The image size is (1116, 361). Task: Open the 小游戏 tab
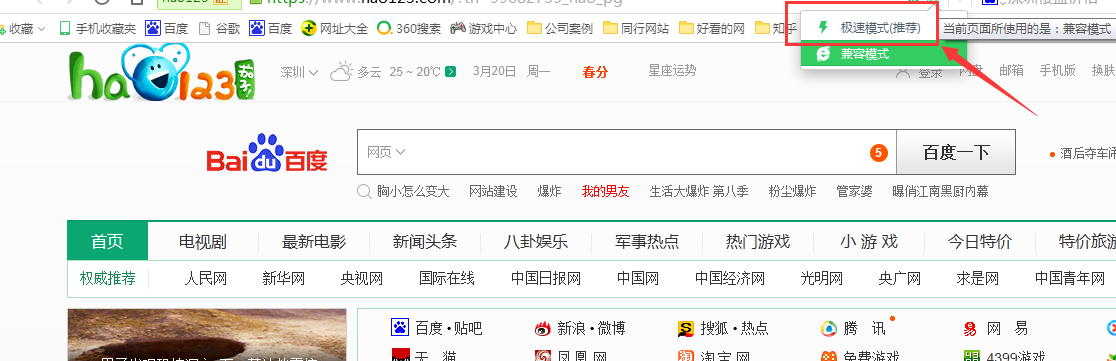coord(869,241)
